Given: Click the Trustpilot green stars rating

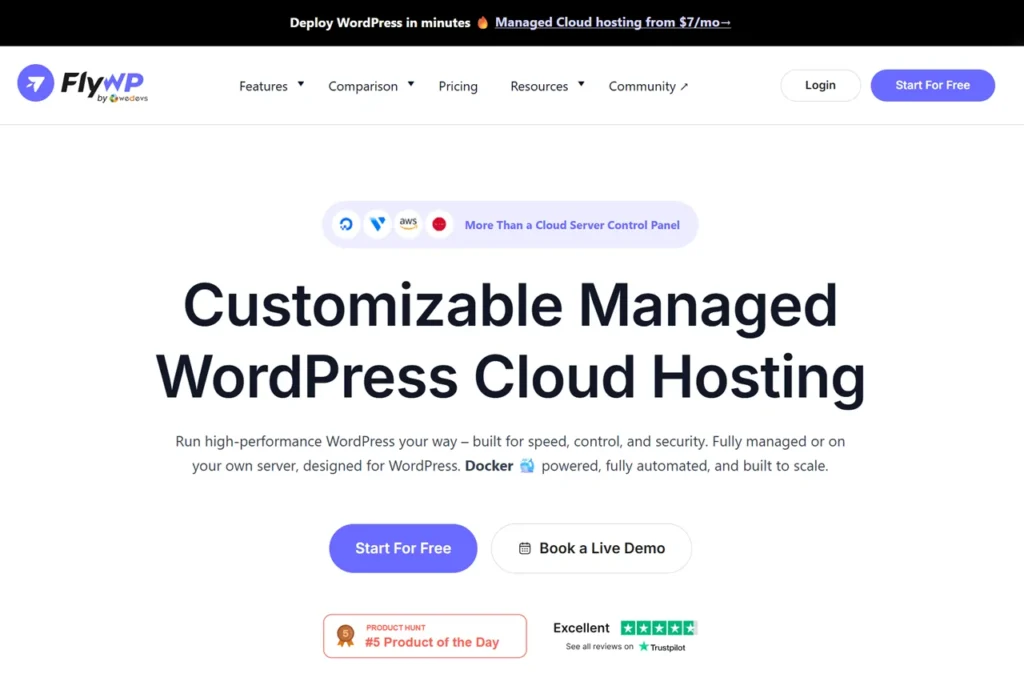Looking at the screenshot, I should tap(658, 628).
